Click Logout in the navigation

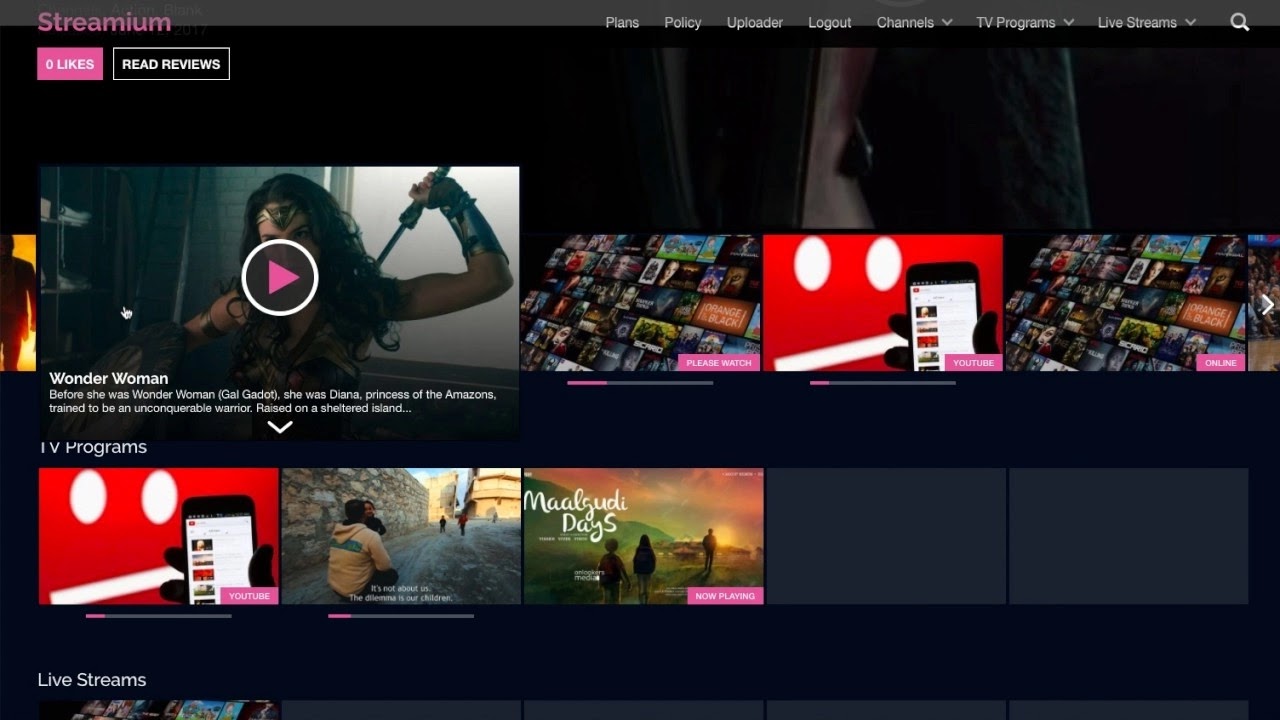(x=830, y=22)
